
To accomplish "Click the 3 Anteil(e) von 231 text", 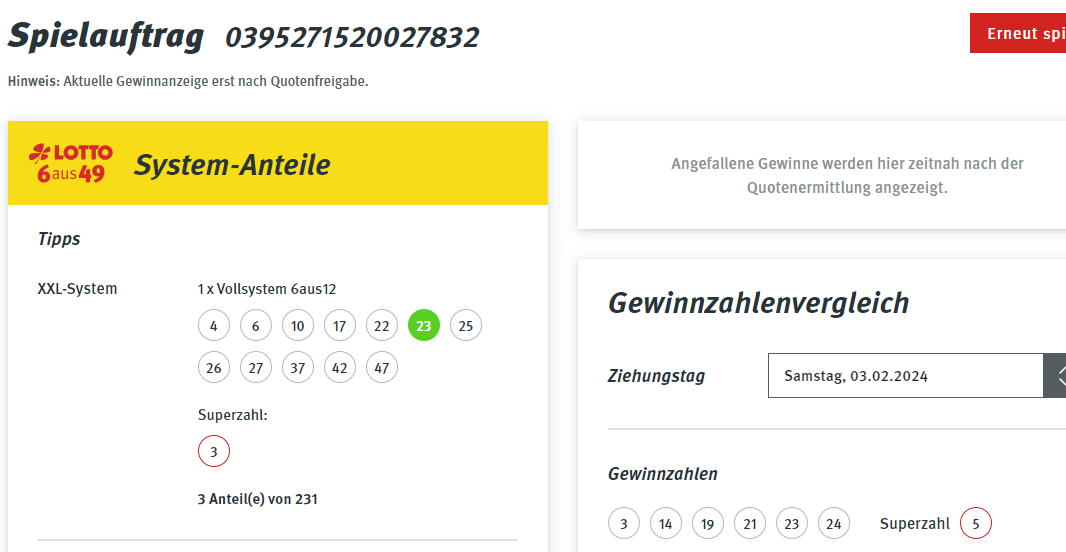I will (258, 499).
